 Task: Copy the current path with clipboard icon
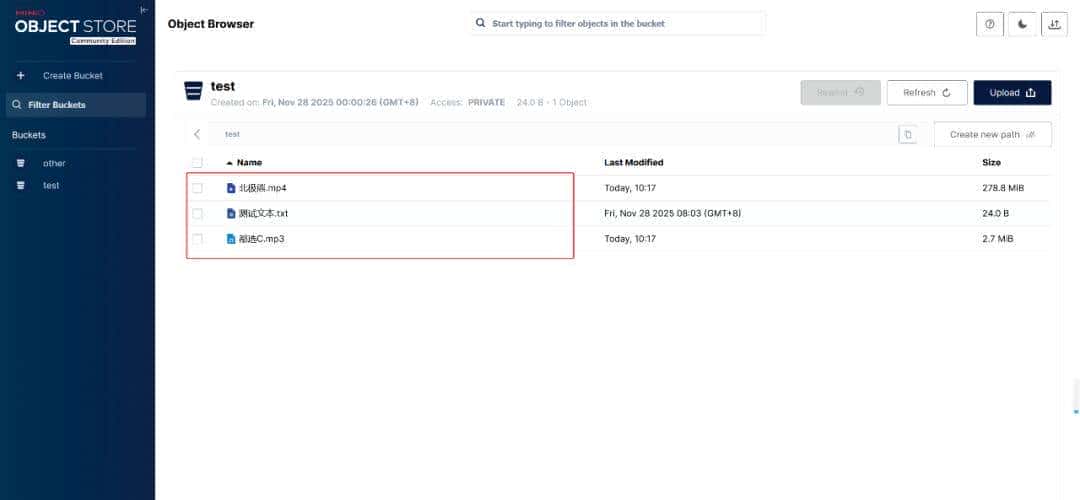908,135
